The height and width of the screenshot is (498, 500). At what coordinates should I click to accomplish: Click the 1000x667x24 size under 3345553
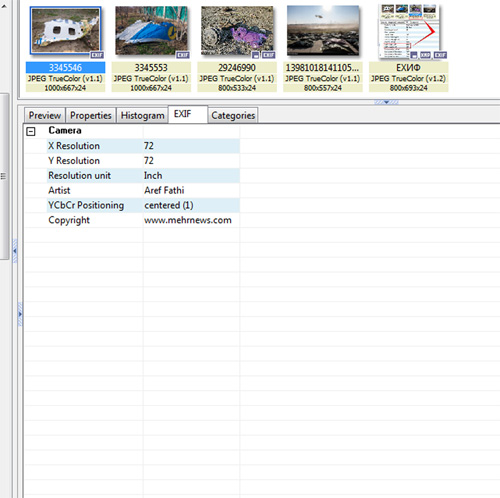[151, 88]
